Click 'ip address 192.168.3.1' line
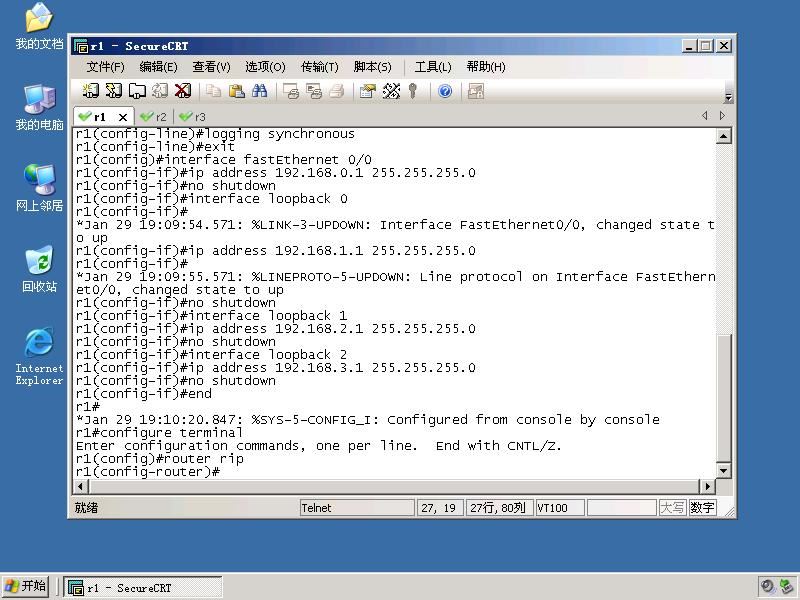This screenshot has height=600, width=800. pos(276,368)
